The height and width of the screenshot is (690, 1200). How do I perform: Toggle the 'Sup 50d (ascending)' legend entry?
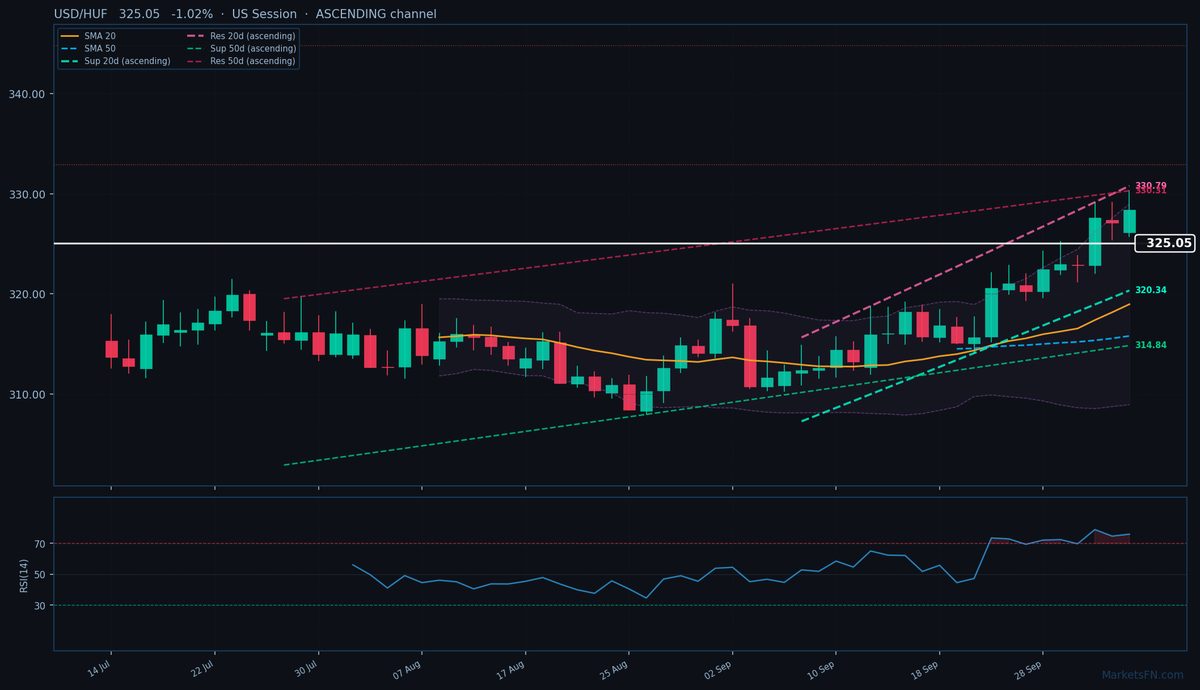pyautogui.click(x=240, y=48)
